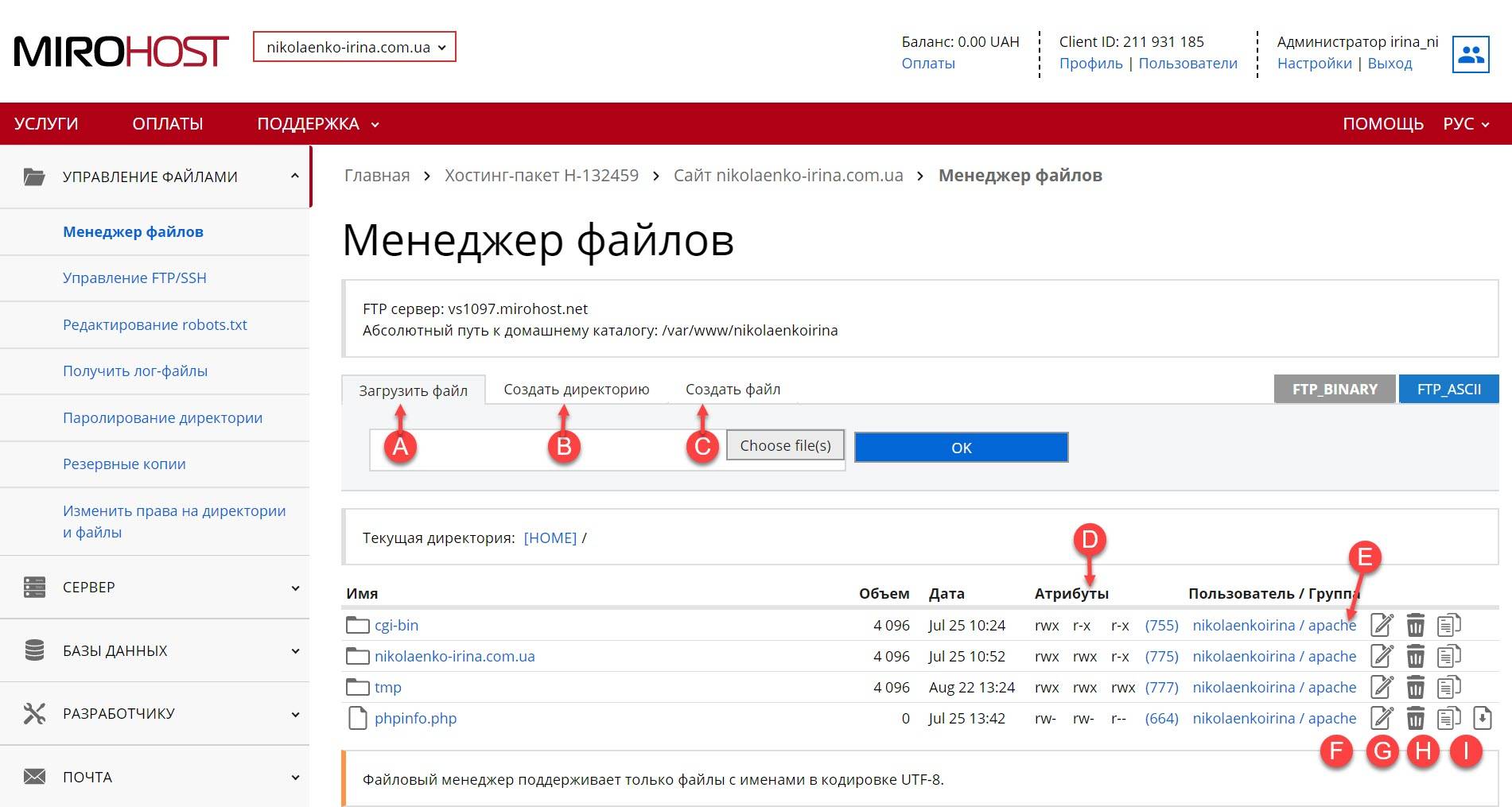The image size is (1512, 807).
Task: Open the ПОМОЩЬ menu item
Action: coord(1383,124)
